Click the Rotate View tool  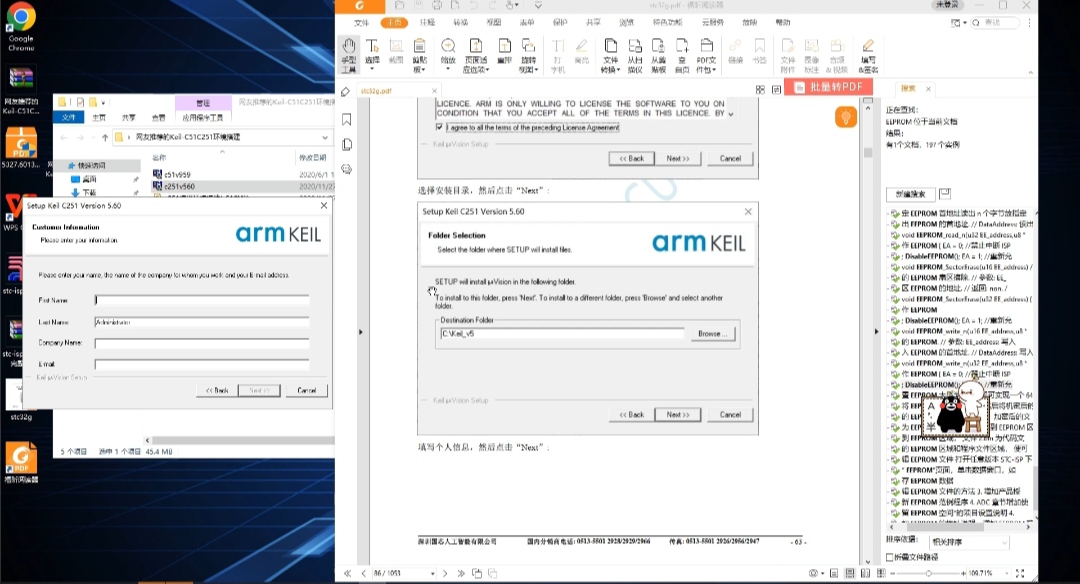pyautogui.click(x=528, y=54)
